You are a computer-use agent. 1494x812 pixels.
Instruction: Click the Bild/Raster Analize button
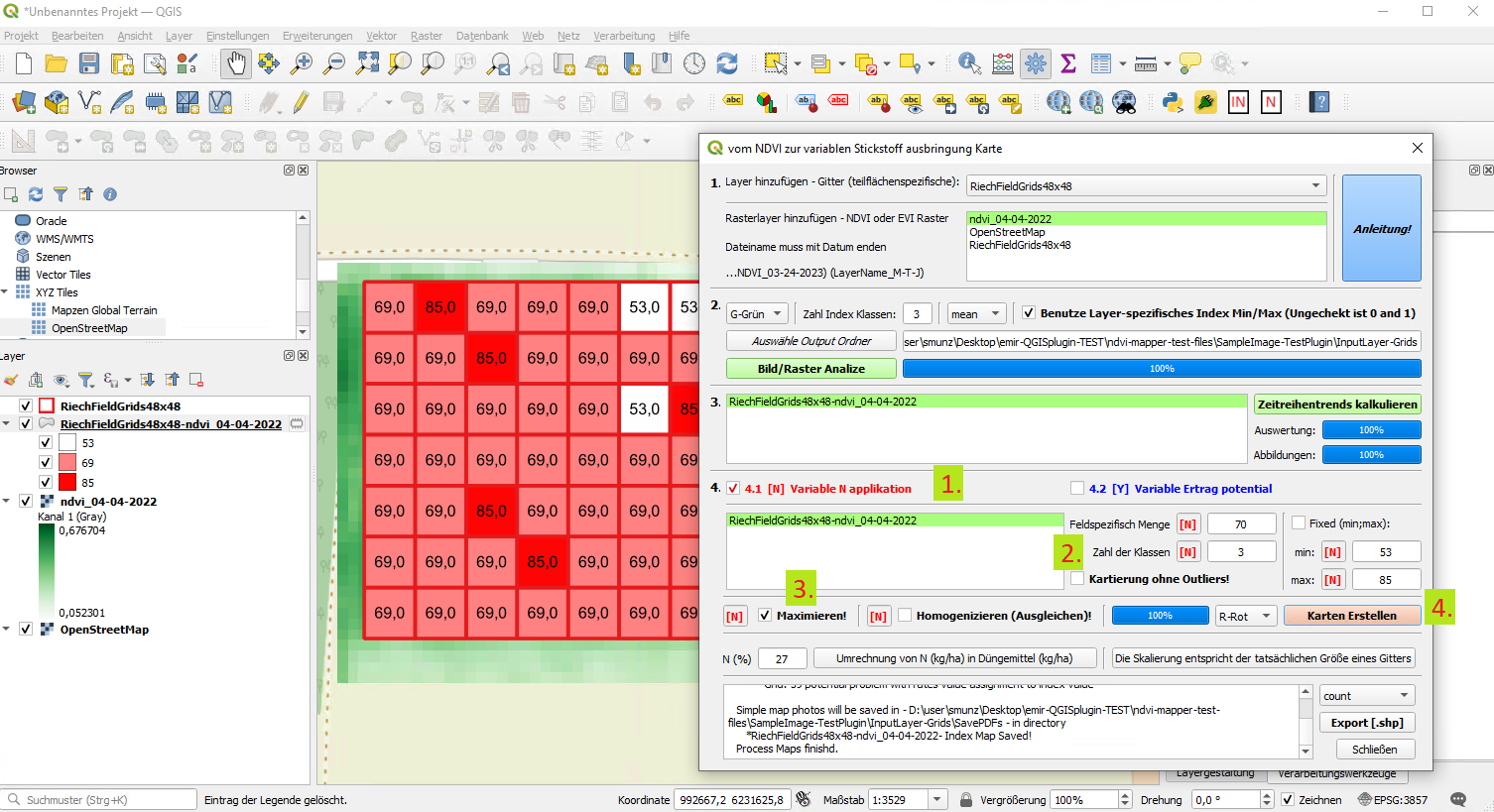pos(811,369)
